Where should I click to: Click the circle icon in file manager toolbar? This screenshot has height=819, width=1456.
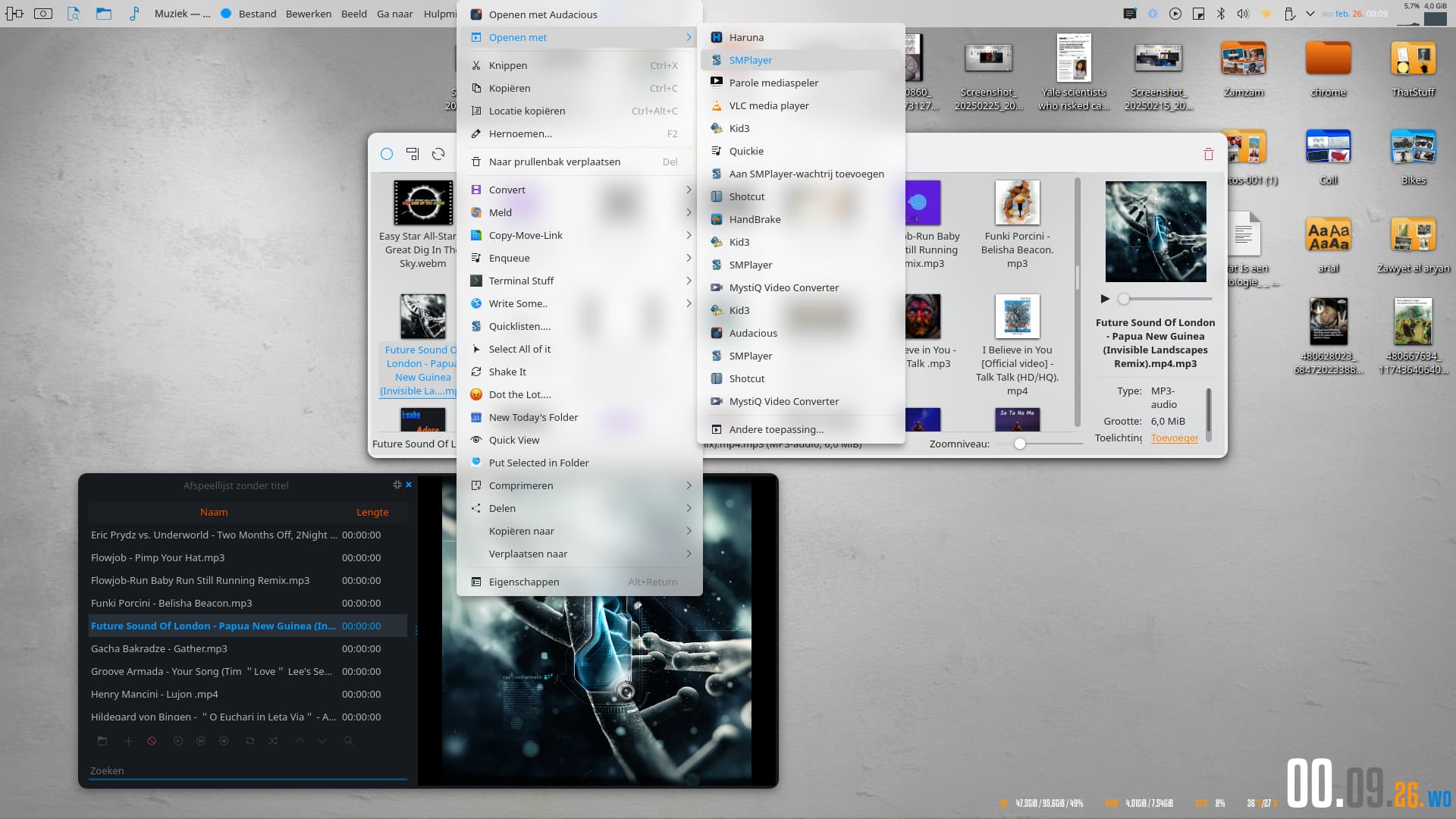(x=387, y=154)
